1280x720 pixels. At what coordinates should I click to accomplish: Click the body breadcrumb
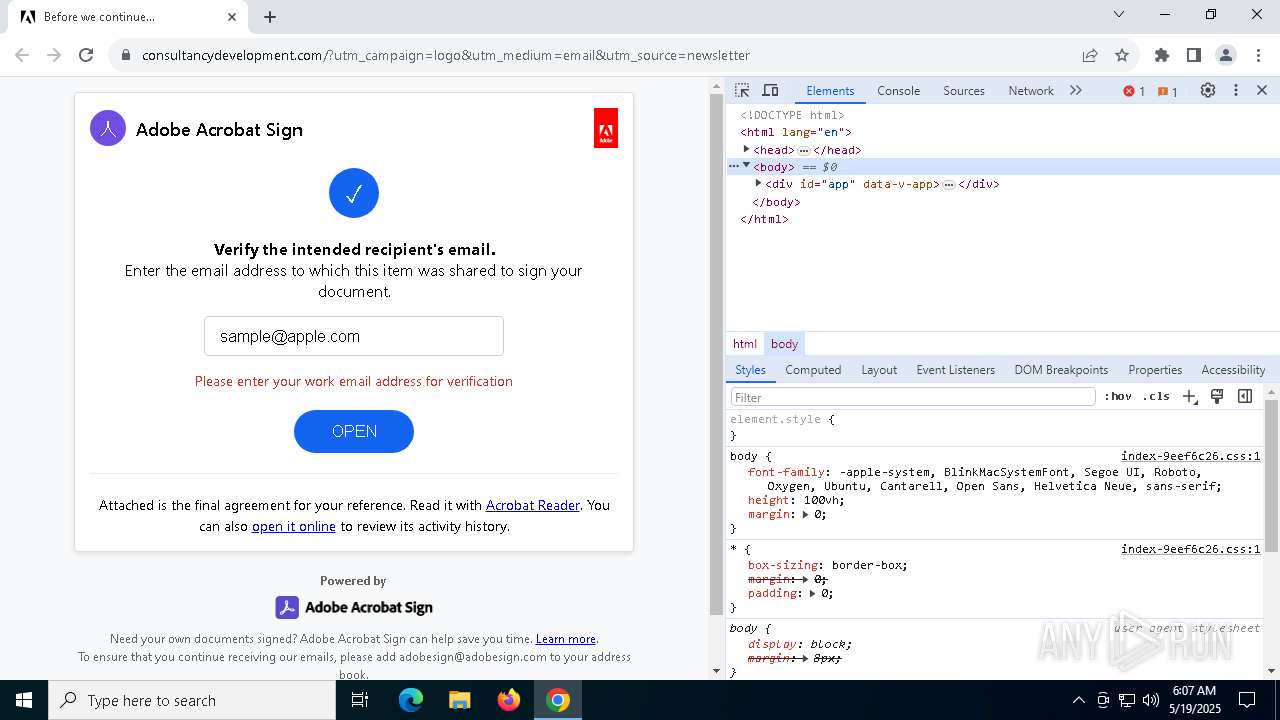click(784, 343)
